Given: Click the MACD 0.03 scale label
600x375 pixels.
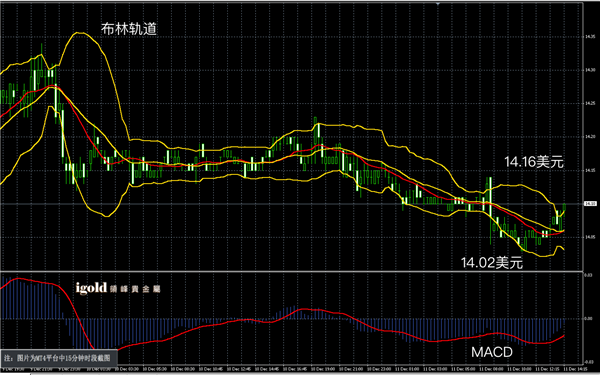Looking at the screenshot, I should [589, 275].
